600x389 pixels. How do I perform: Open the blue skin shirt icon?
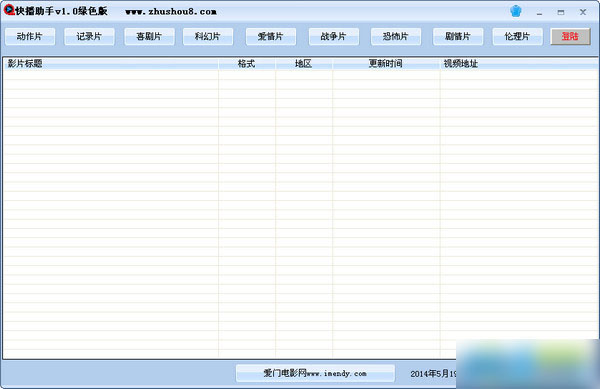(516, 11)
